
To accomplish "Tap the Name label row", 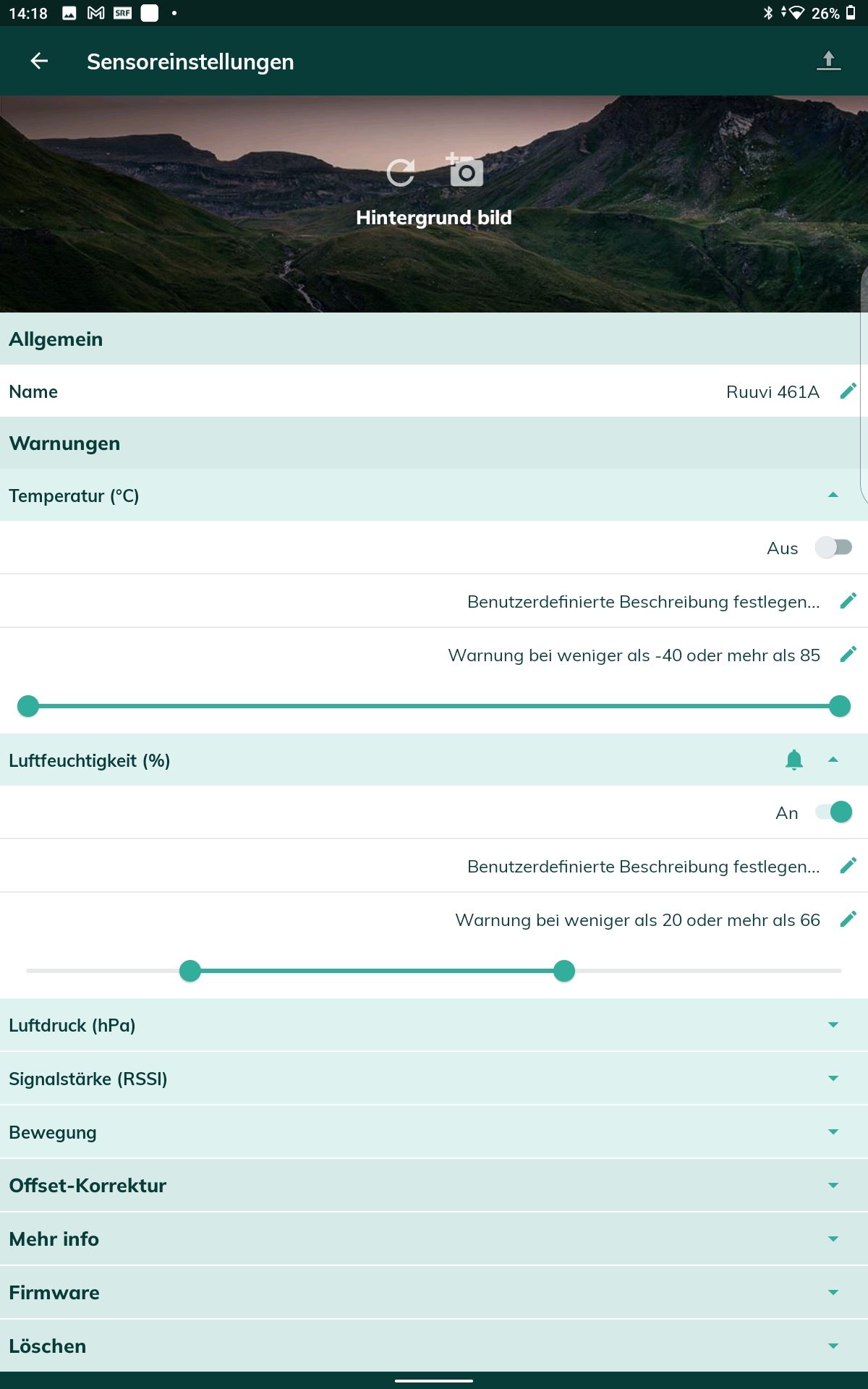I will [434, 391].
